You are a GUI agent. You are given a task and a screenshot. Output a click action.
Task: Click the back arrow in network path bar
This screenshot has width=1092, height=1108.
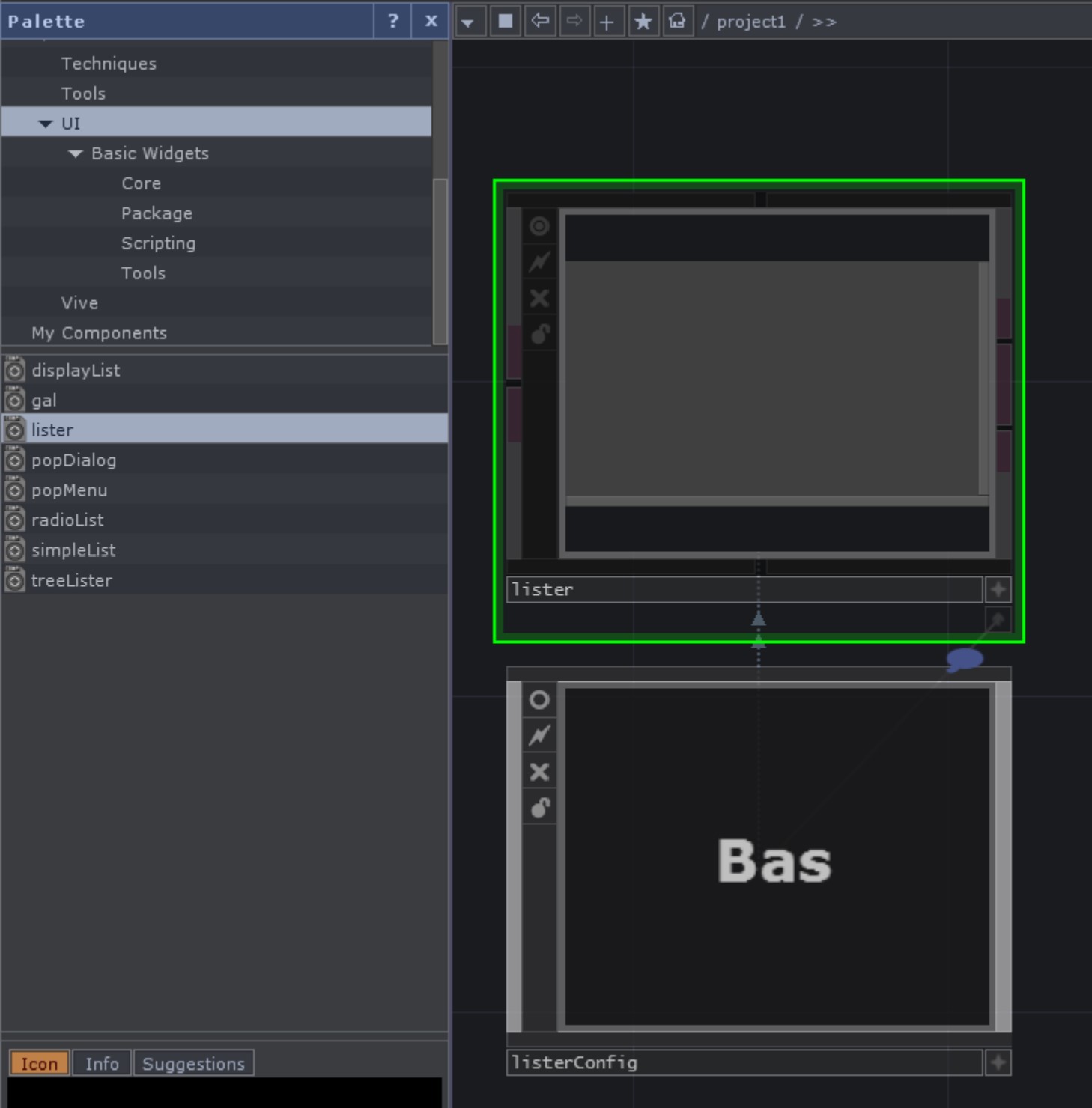click(x=540, y=21)
